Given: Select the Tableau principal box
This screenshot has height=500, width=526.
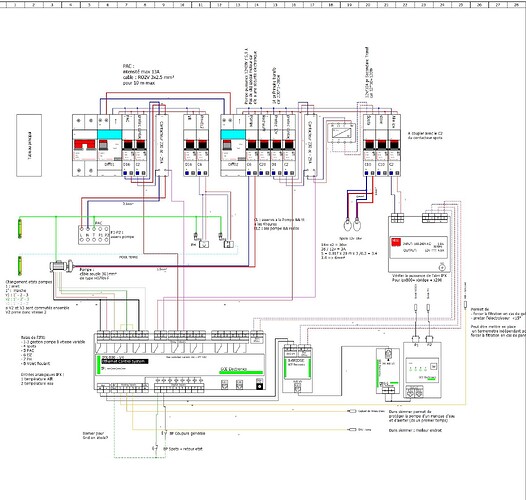Looking at the screenshot, I should click(x=29, y=145).
